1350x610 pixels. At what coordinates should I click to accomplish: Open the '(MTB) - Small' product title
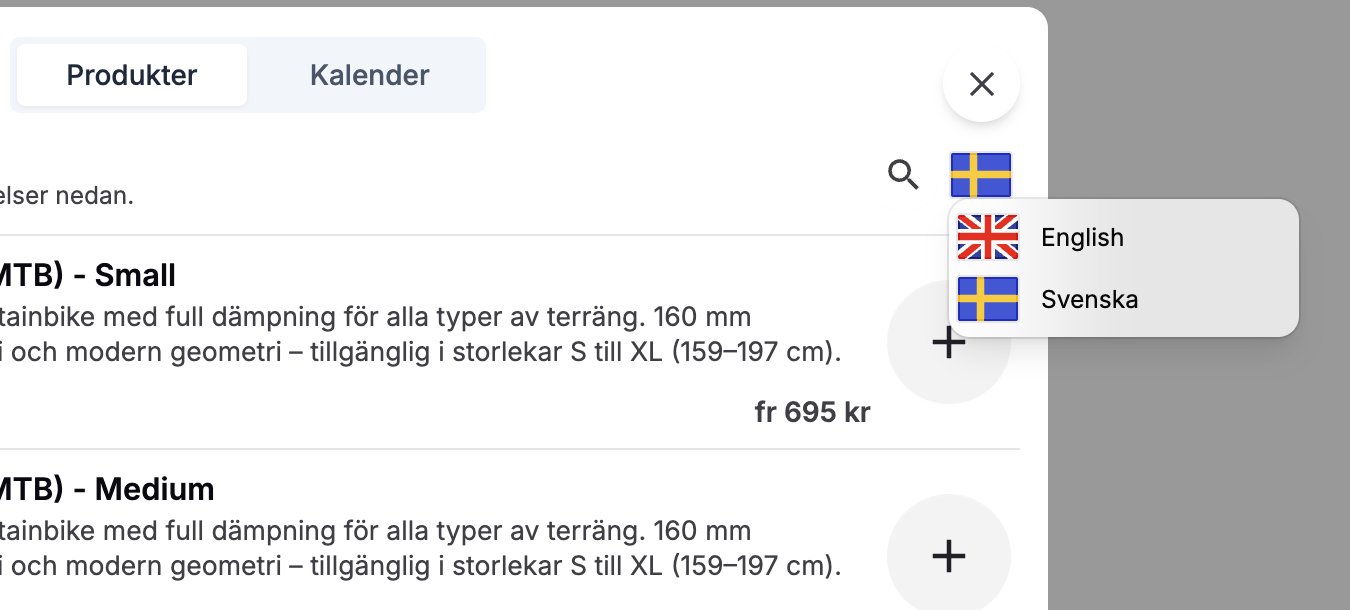[87, 275]
